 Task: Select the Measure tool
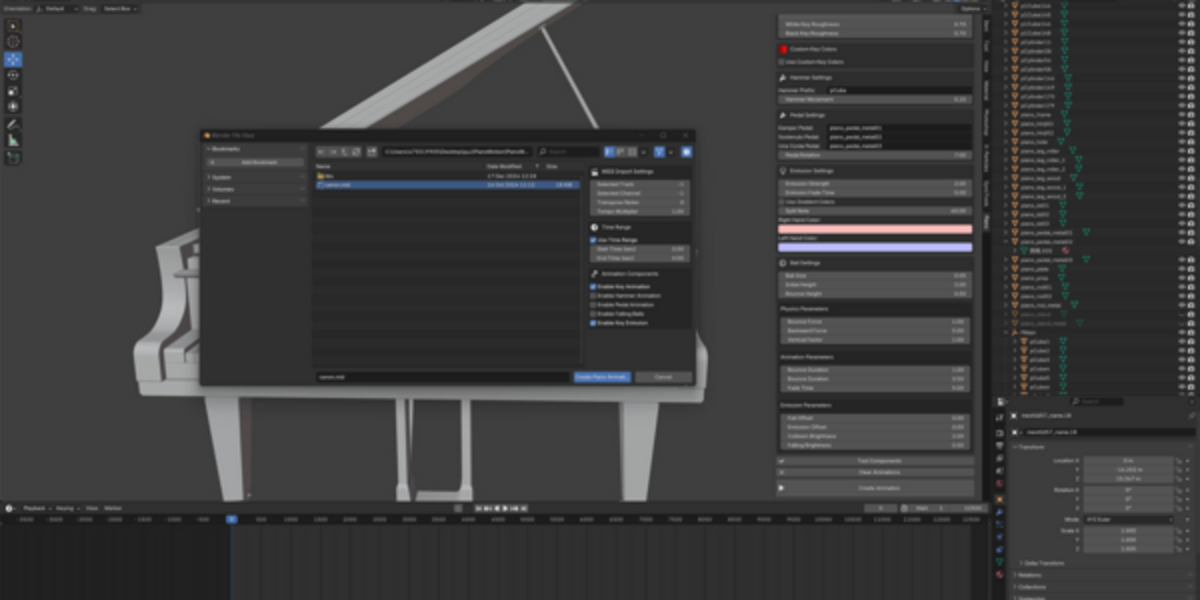[x=13, y=140]
